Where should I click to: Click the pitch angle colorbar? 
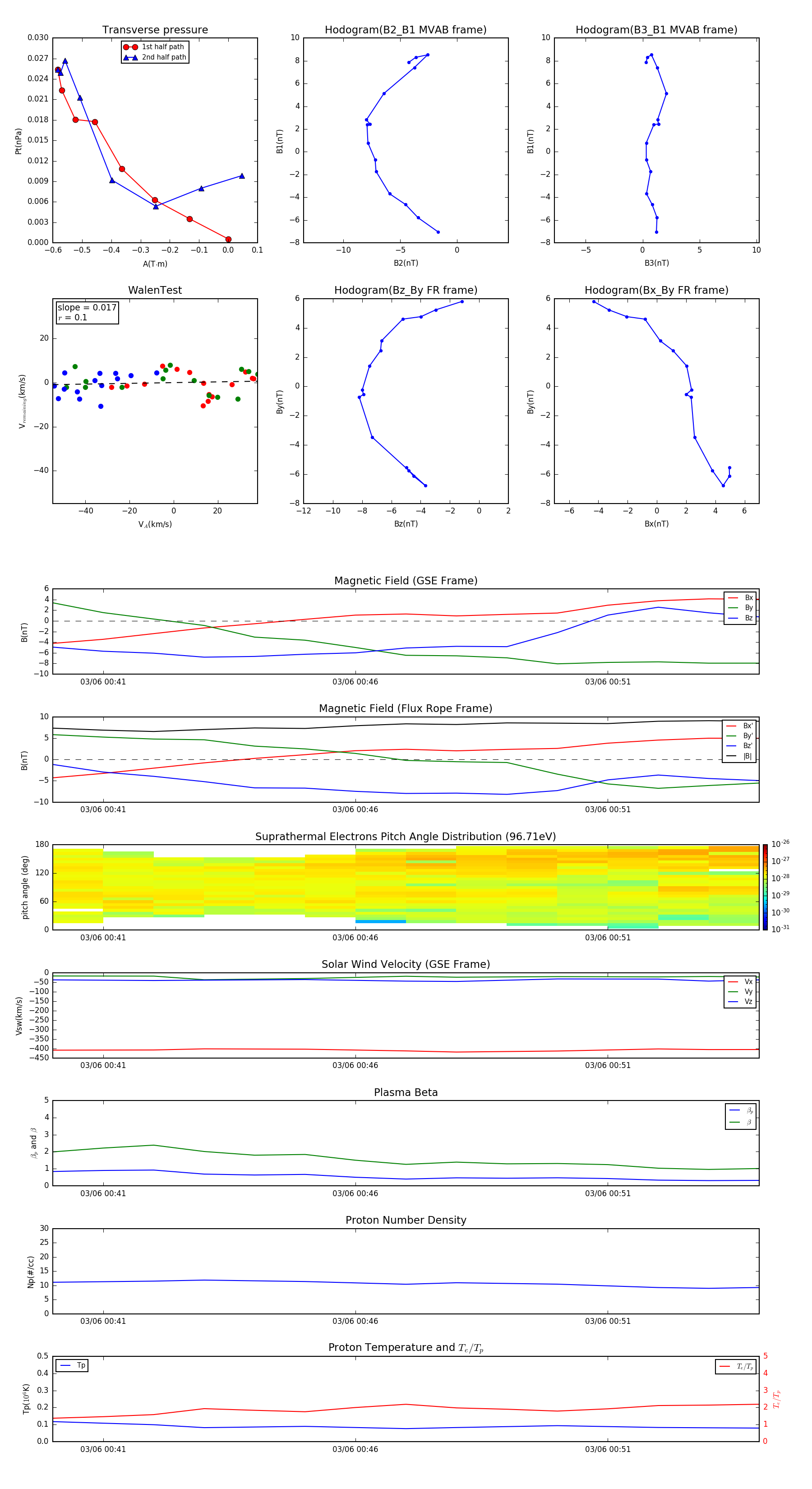(x=765, y=887)
